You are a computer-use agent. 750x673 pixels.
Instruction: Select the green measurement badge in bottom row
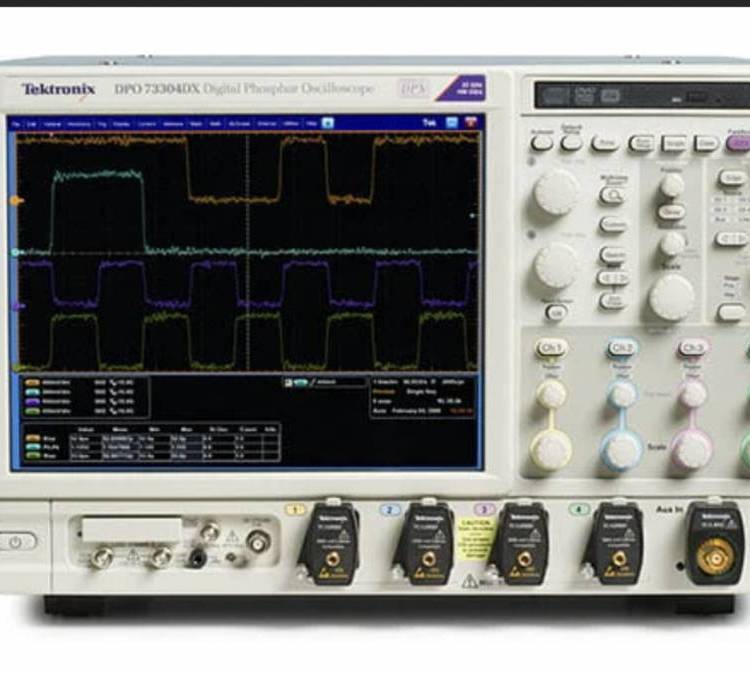(x=33, y=456)
